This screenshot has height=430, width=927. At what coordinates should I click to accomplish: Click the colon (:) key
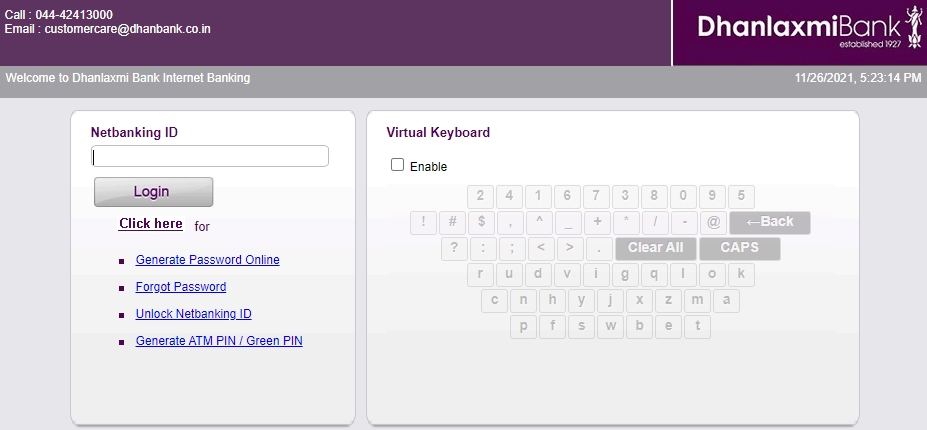483,249
